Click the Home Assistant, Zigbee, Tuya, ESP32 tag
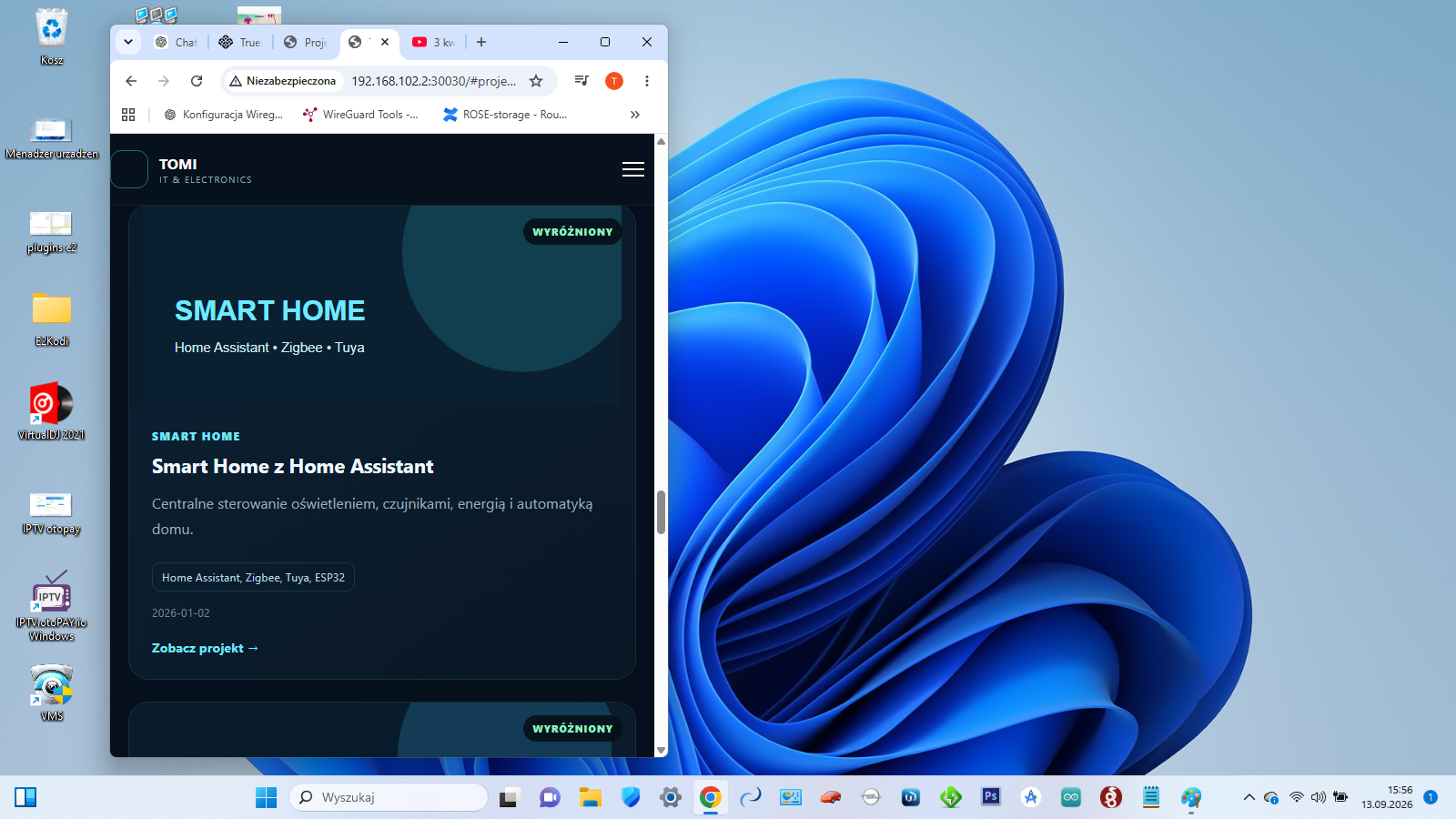This screenshot has width=1456, height=819. click(253, 578)
